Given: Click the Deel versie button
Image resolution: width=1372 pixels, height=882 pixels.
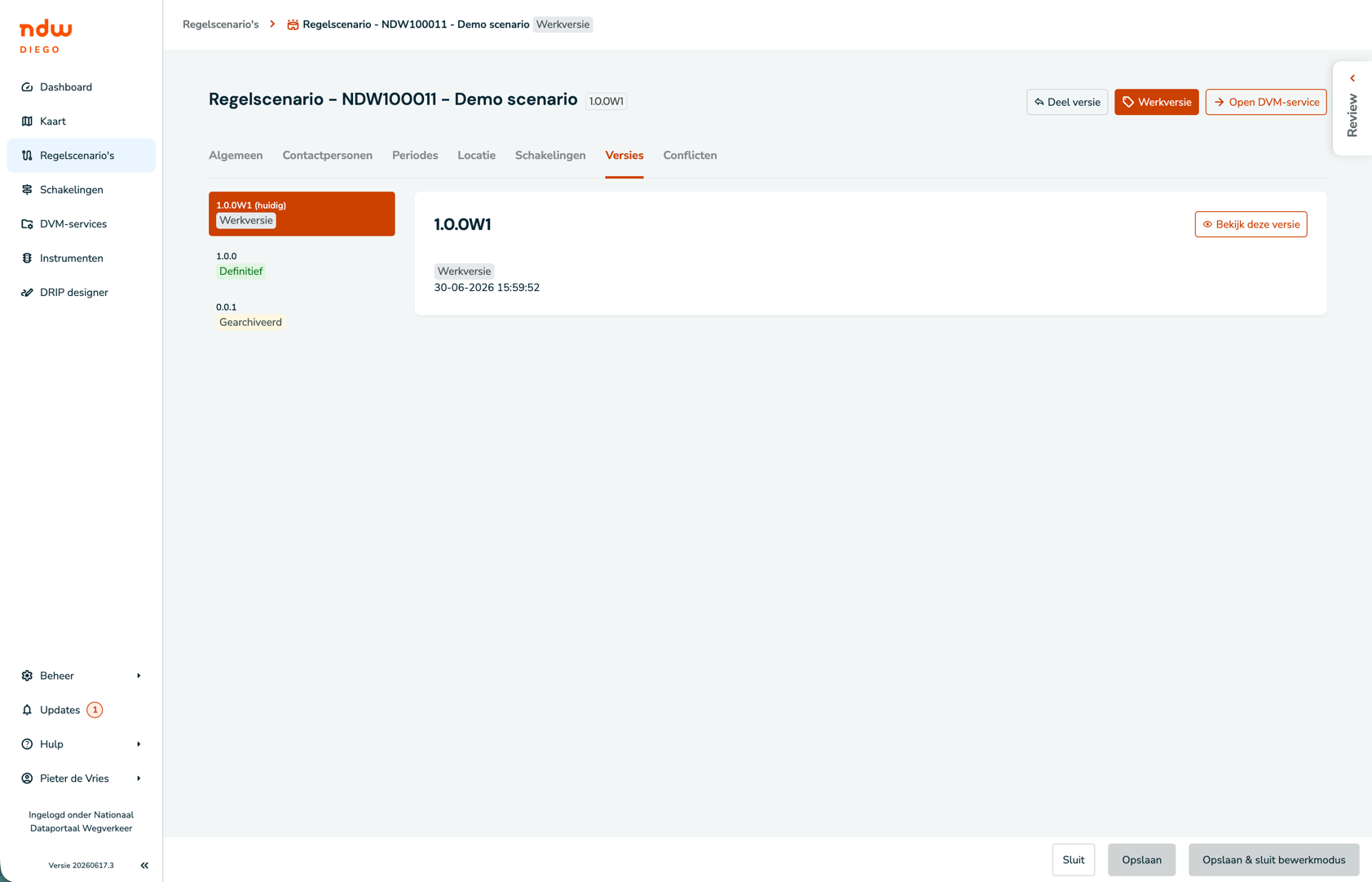Looking at the screenshot, I should click(x=1067, y=102).
